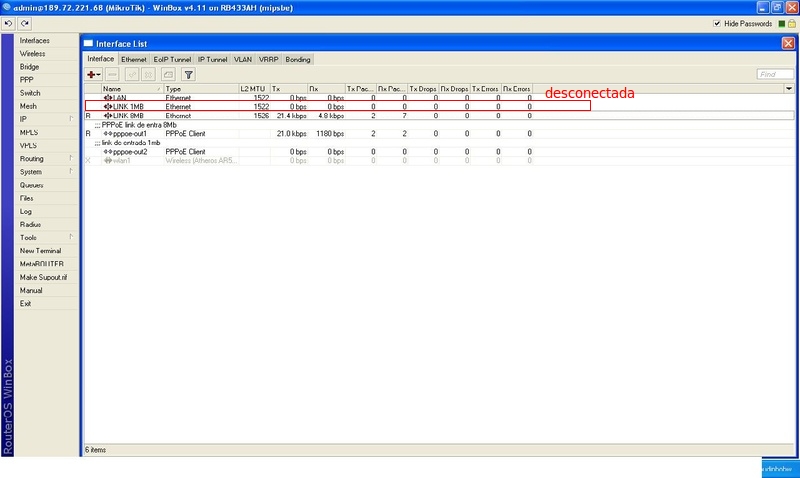This screenshot has height=478, width=800.
Task: Click the 1180 bps Rx value
Action: pyautogui.click(x=330, y=134)
